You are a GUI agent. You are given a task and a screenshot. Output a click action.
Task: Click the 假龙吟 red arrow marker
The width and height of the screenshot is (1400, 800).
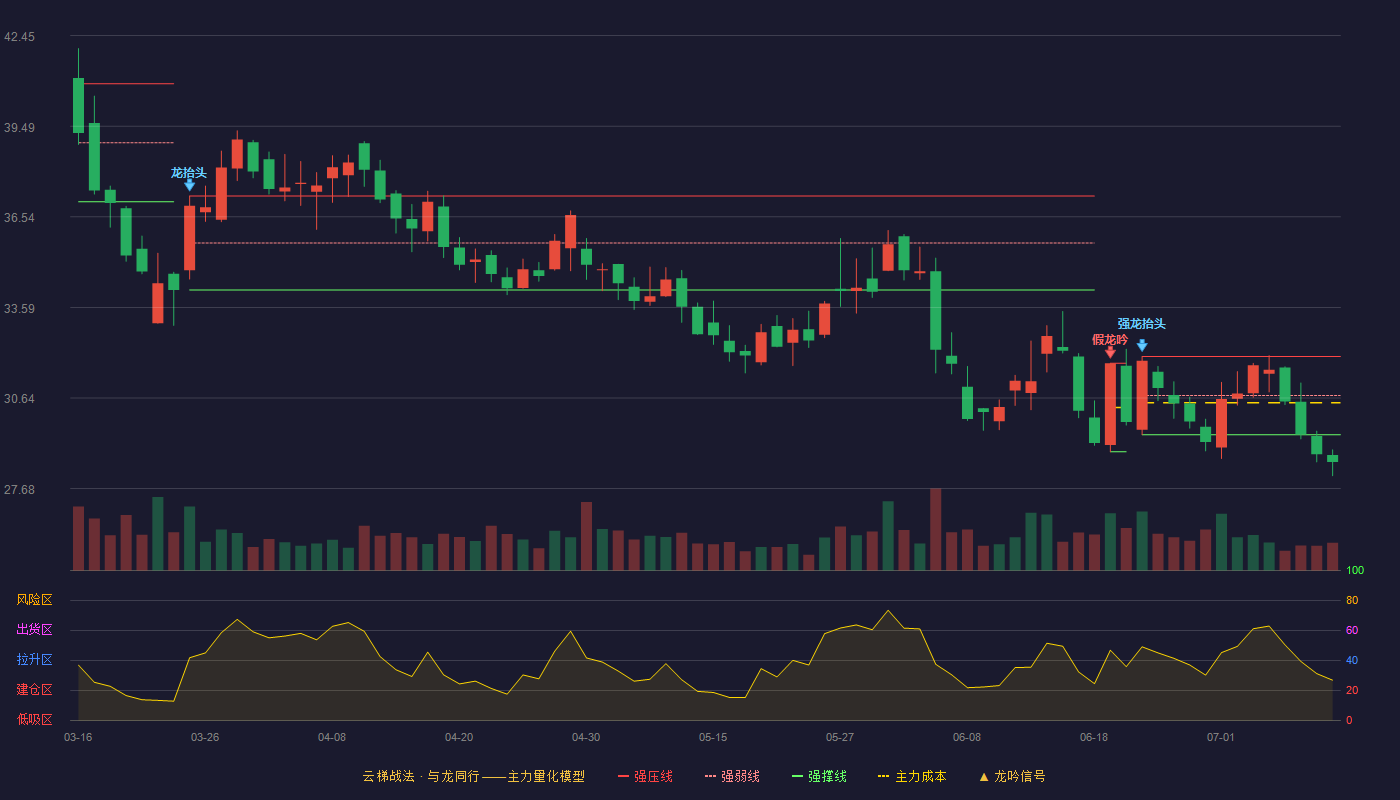click(1110, 352)
